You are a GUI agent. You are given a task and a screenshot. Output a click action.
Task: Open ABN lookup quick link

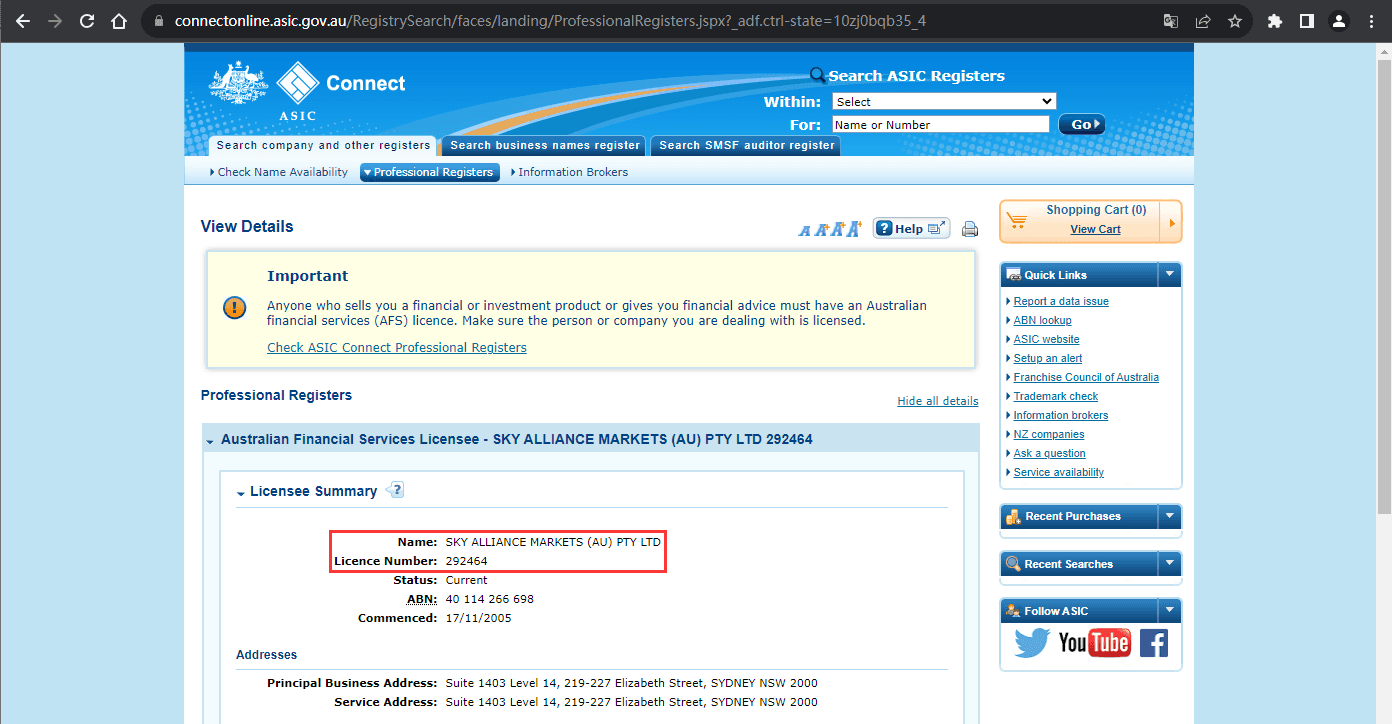click(1042, 320)
